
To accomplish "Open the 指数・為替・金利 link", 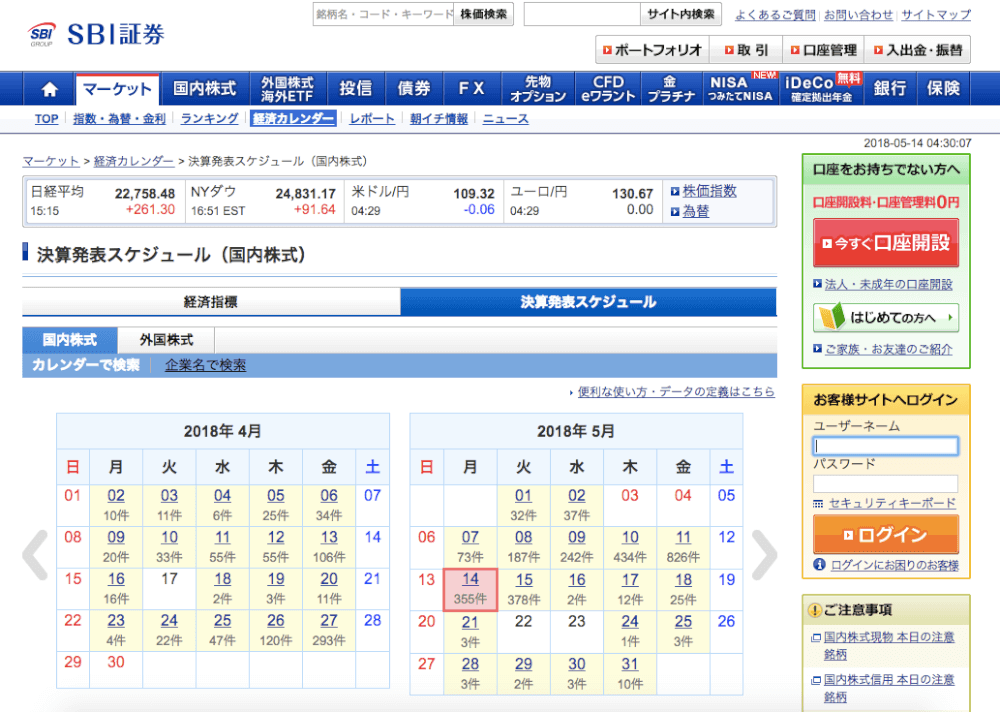I will click(119, 119).
